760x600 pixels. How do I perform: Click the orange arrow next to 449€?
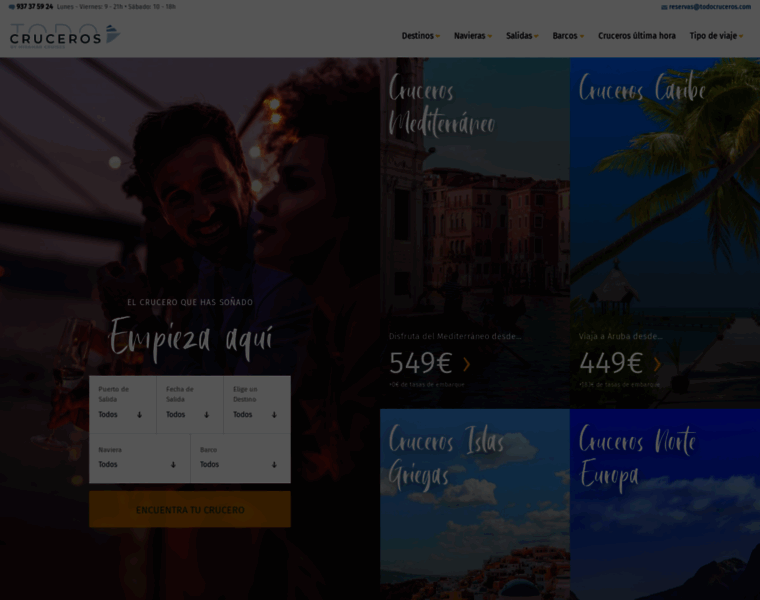657,364
